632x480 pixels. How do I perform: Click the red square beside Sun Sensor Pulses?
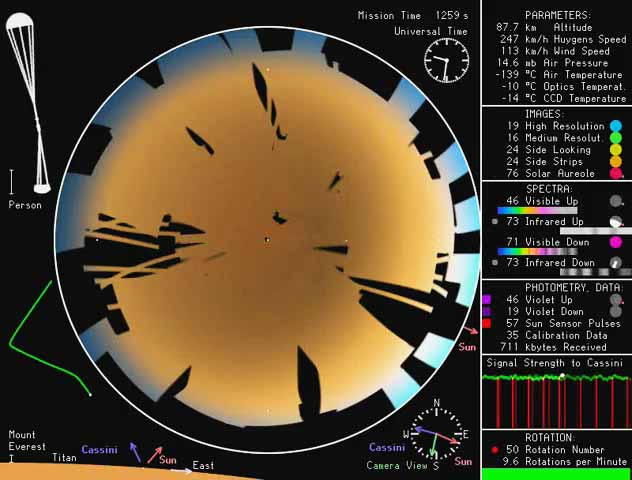pos(486,323)
